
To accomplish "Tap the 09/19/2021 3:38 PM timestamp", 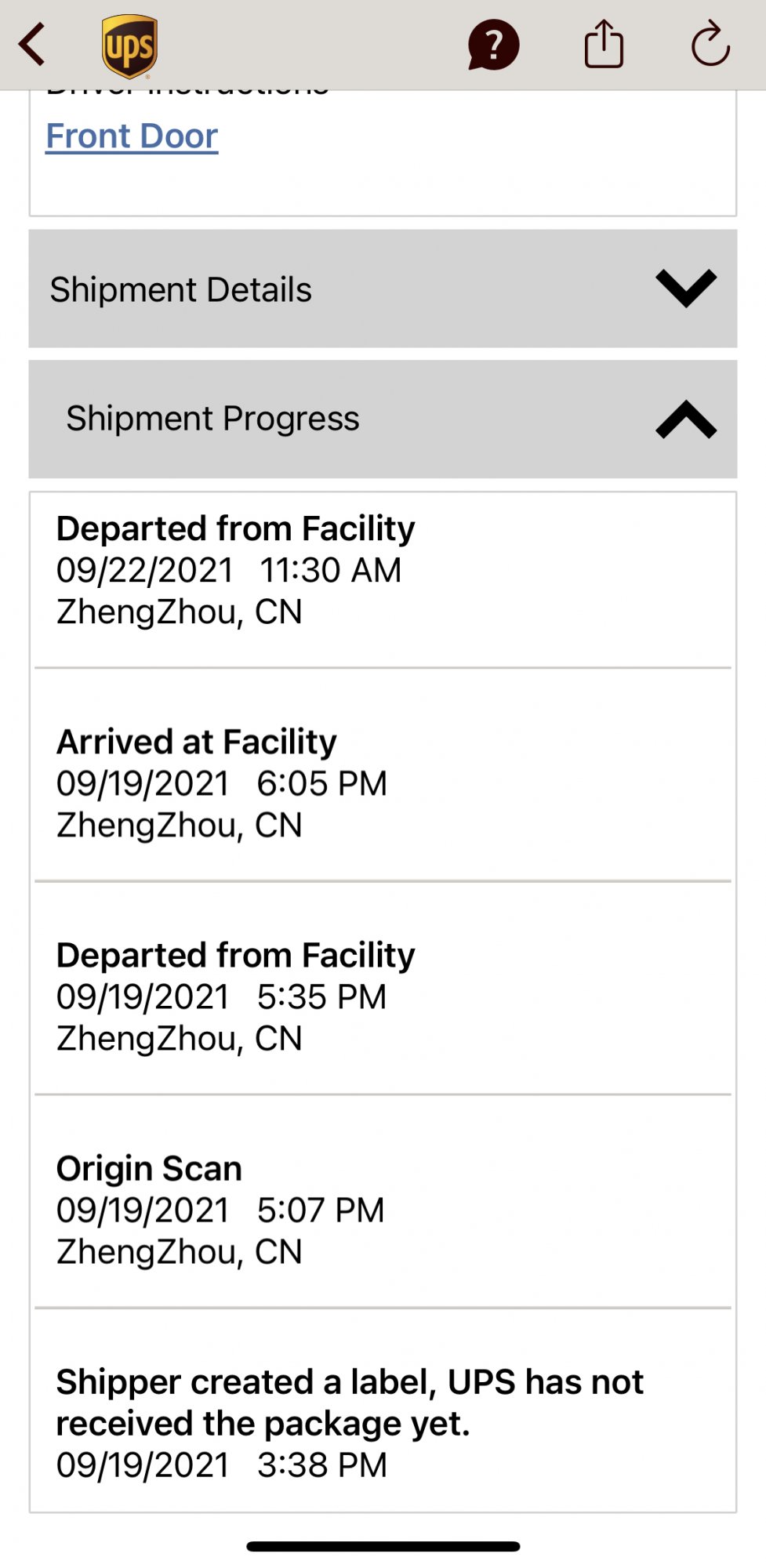I will 222,1465.
